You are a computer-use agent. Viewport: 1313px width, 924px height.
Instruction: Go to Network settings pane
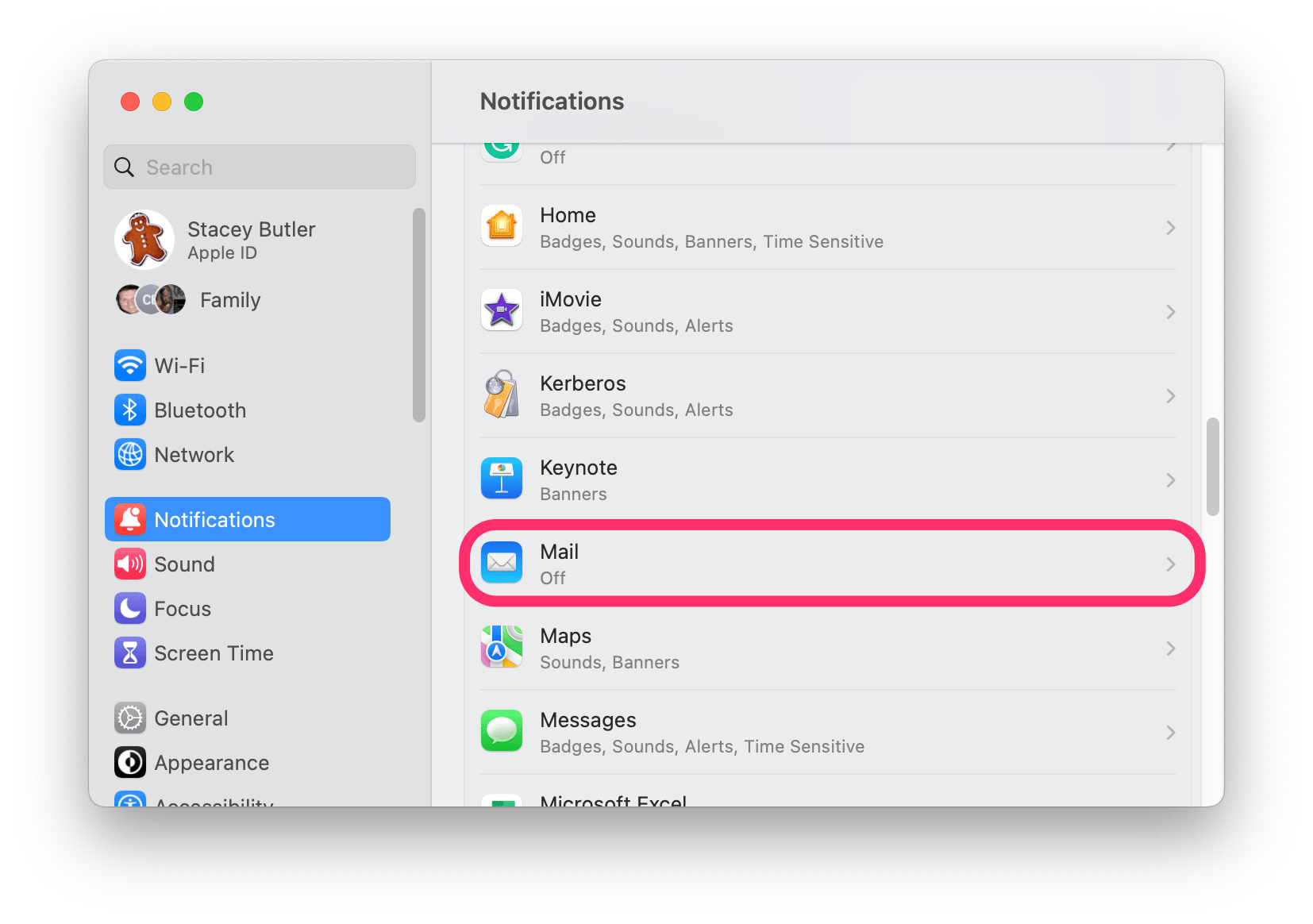coord(248,454)
